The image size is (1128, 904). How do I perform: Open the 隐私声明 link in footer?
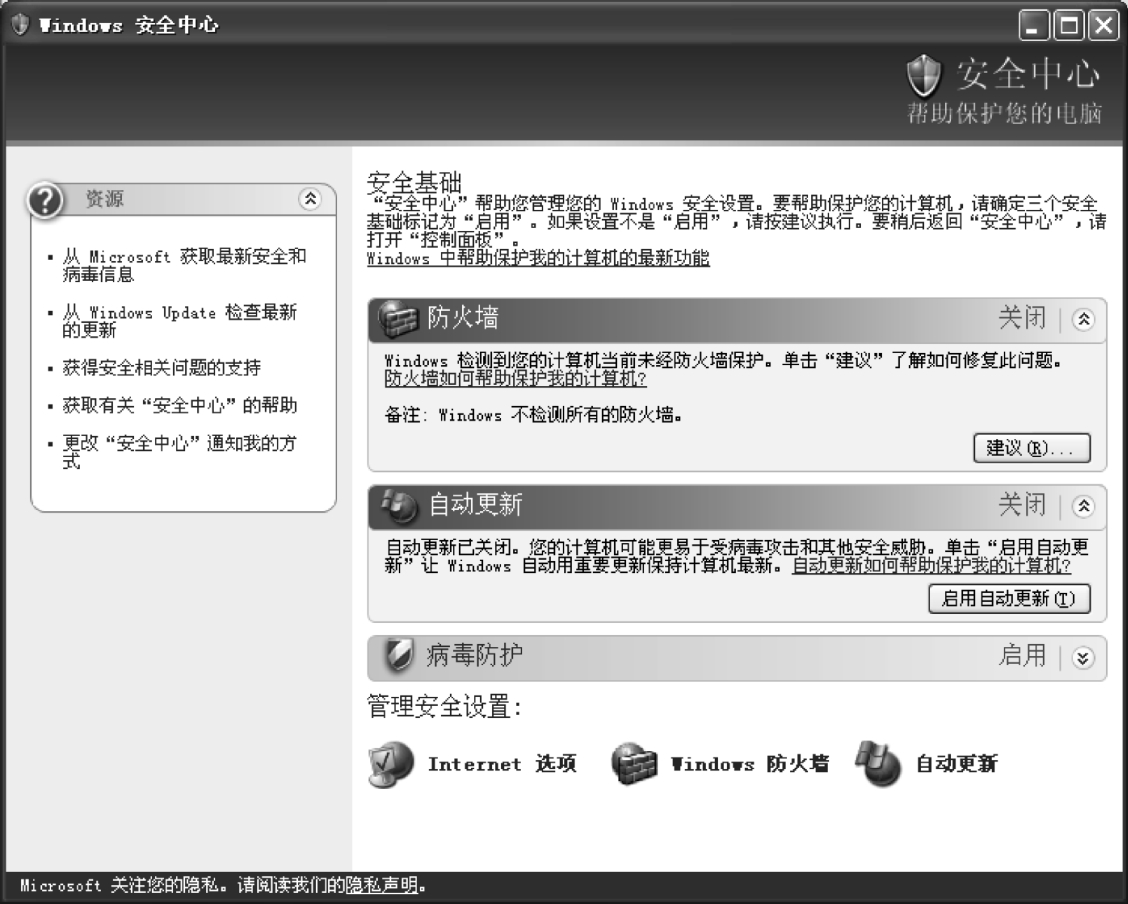[x=382, y=885]
